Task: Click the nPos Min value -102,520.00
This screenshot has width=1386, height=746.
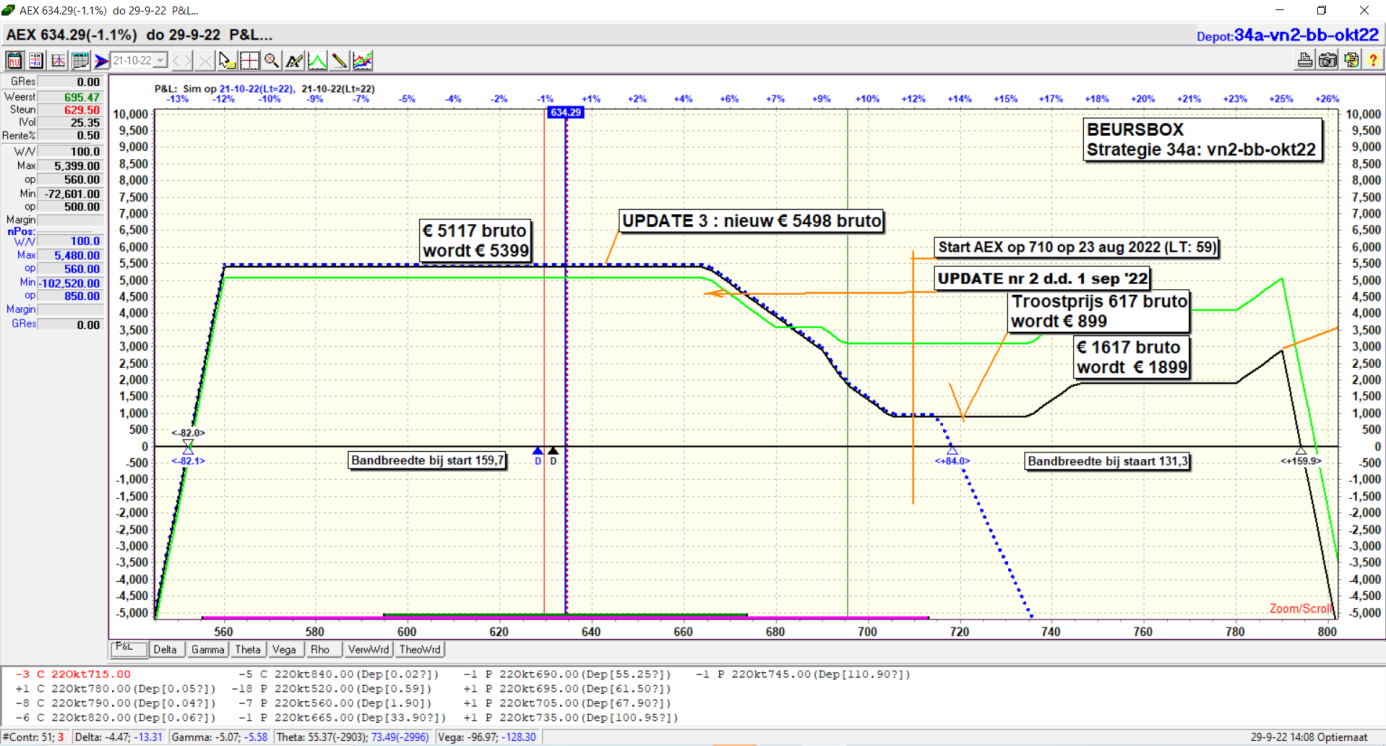Action: coord(71,283)
